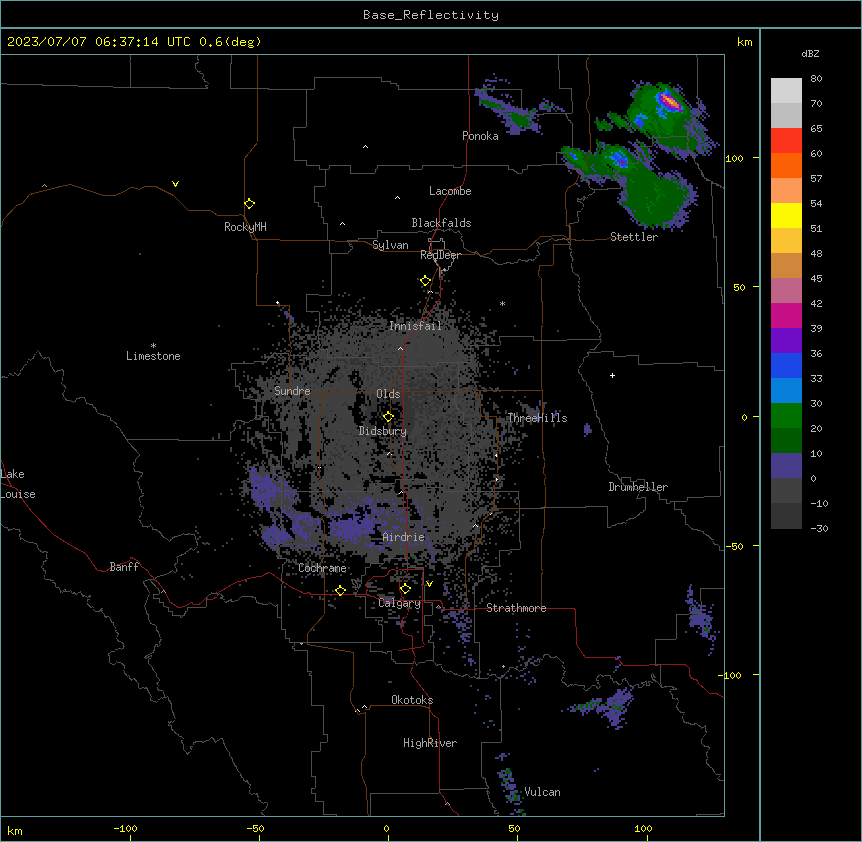Click the Airdrie city label
The image size is (862, 842).
(x=404, y=537)
